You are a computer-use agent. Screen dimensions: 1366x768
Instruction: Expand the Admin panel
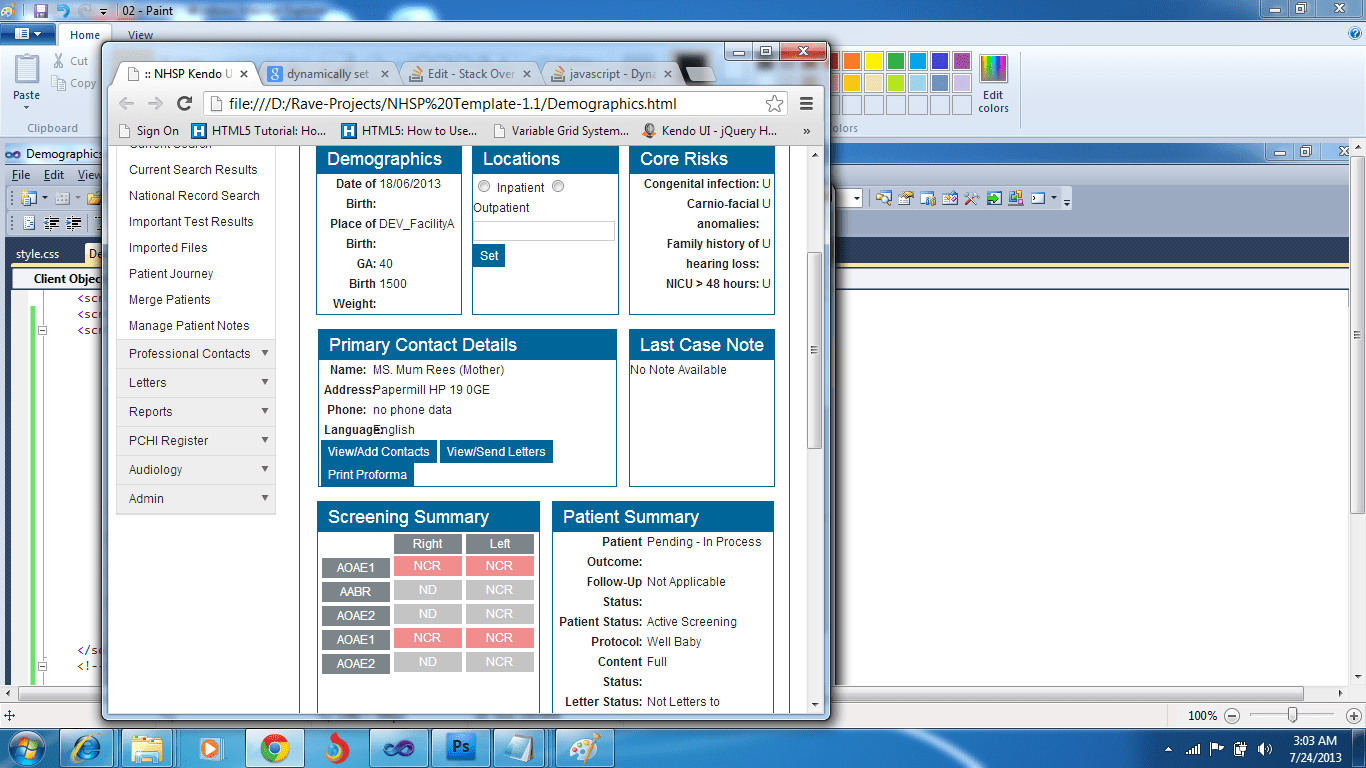[x=196, y=499]
